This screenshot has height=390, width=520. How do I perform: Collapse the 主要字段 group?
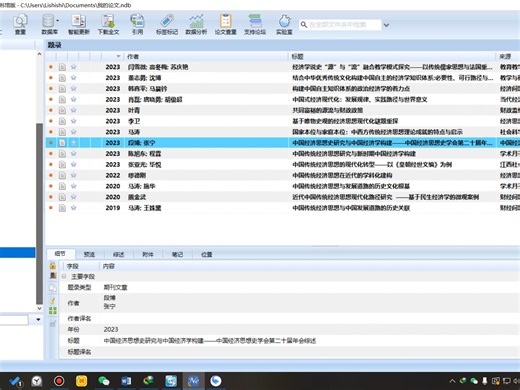(x=64, y=276)
